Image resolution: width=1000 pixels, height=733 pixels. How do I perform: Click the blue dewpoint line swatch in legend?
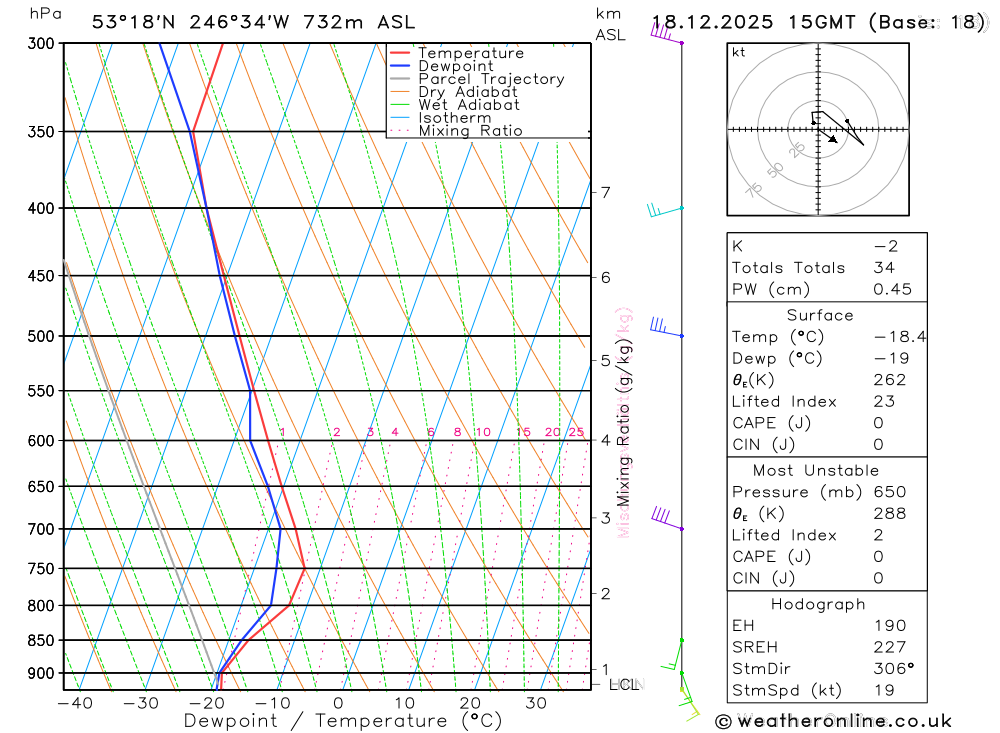coord(400,66)
